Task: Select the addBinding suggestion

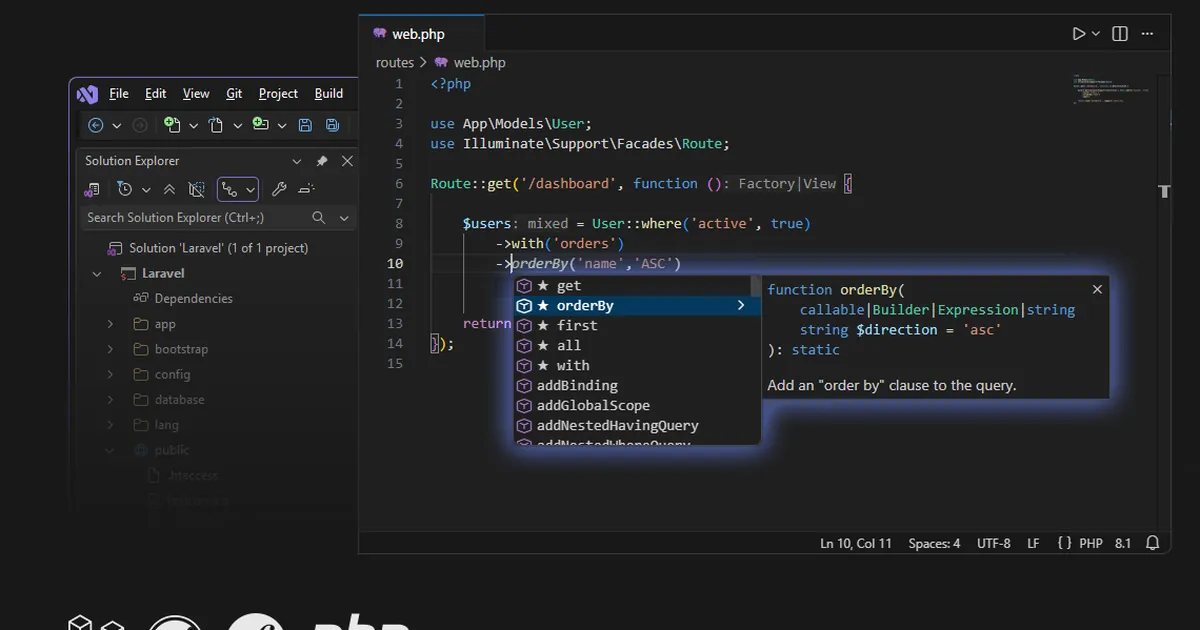Action: pyautogui.click(x=637, y=386)
